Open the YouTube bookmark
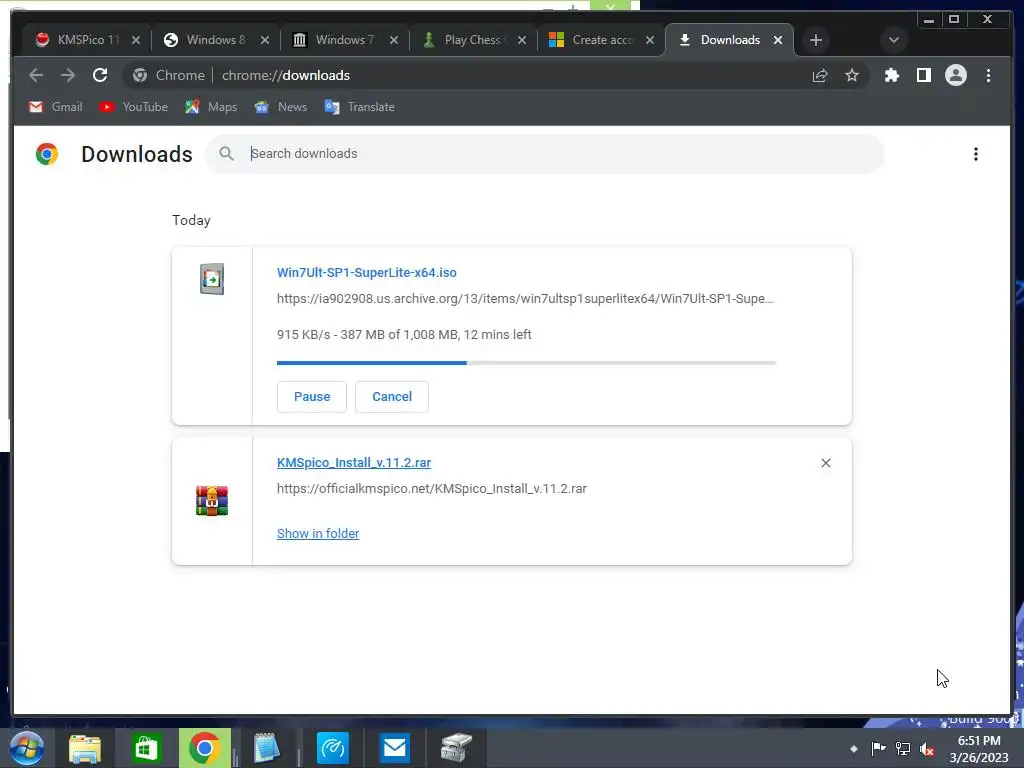Viewport: 1024px width, 768px height. point(134,106)
